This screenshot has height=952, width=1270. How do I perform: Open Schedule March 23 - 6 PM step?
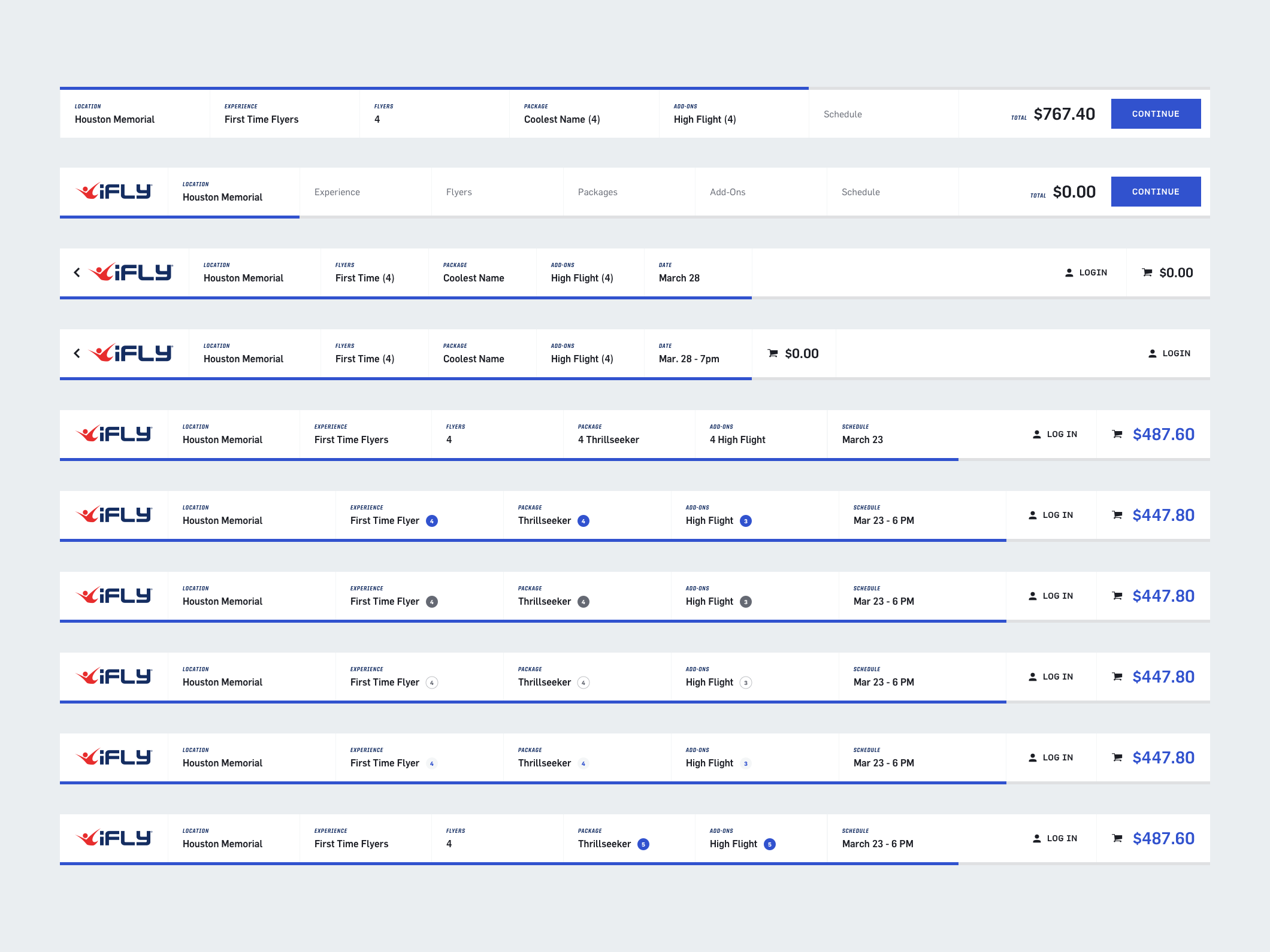coord(893,838)
